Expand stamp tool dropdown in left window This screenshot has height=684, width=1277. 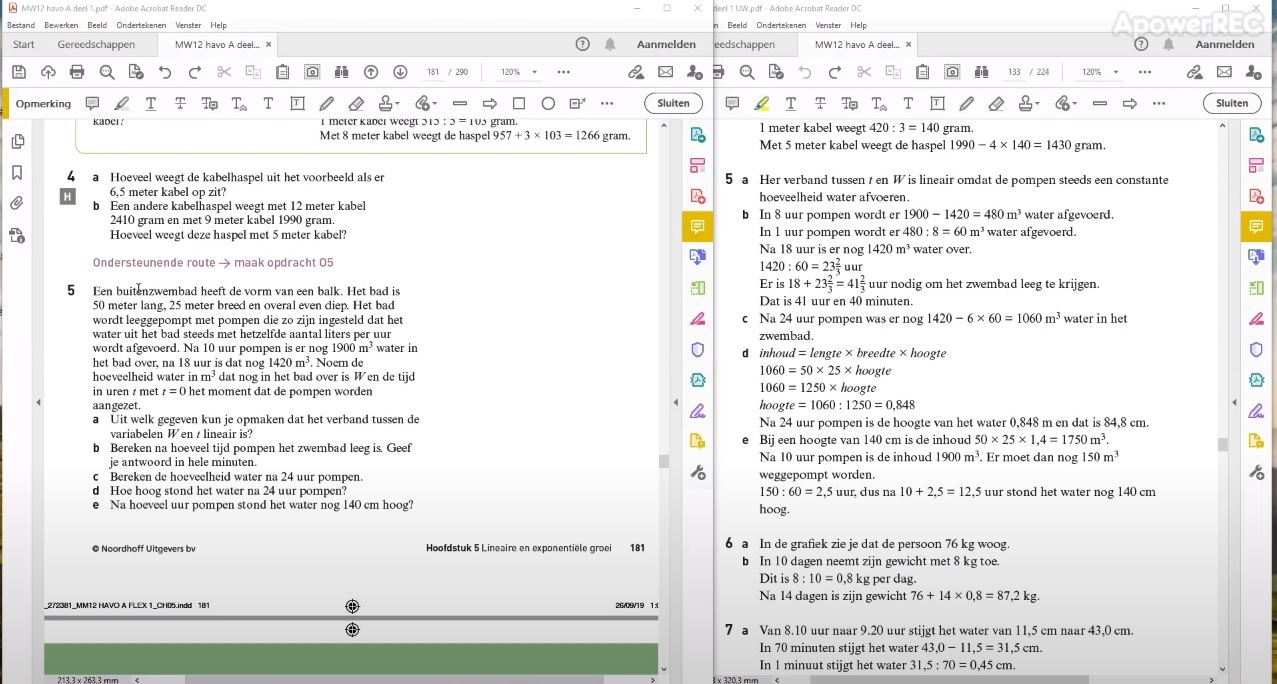point(398,103)
